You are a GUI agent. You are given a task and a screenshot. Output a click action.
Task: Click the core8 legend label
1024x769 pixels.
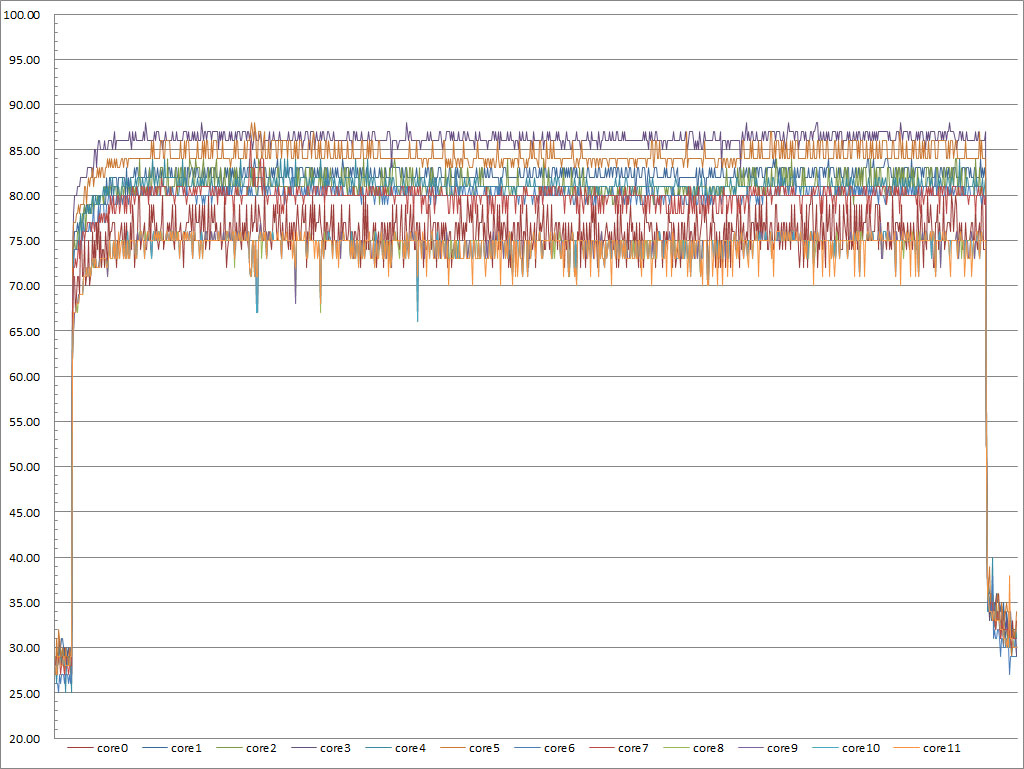tap(709, 748)
